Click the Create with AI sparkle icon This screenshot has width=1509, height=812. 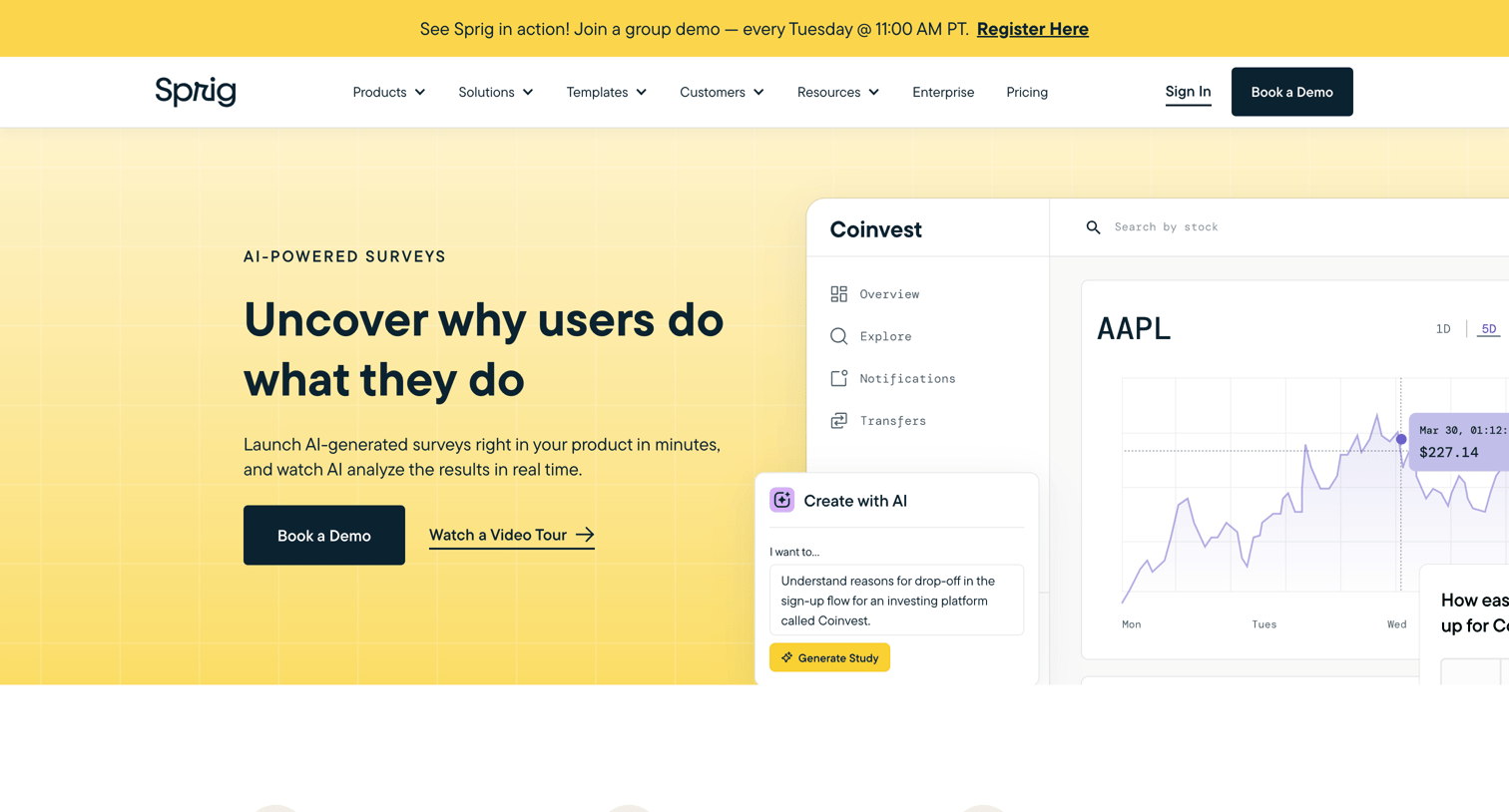tap(781, 500)
